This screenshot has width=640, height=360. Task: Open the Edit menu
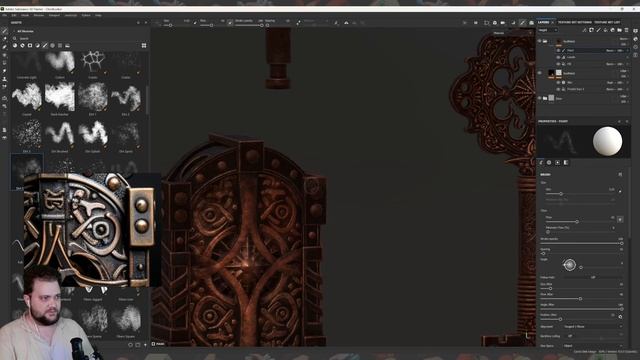point(14,15)
